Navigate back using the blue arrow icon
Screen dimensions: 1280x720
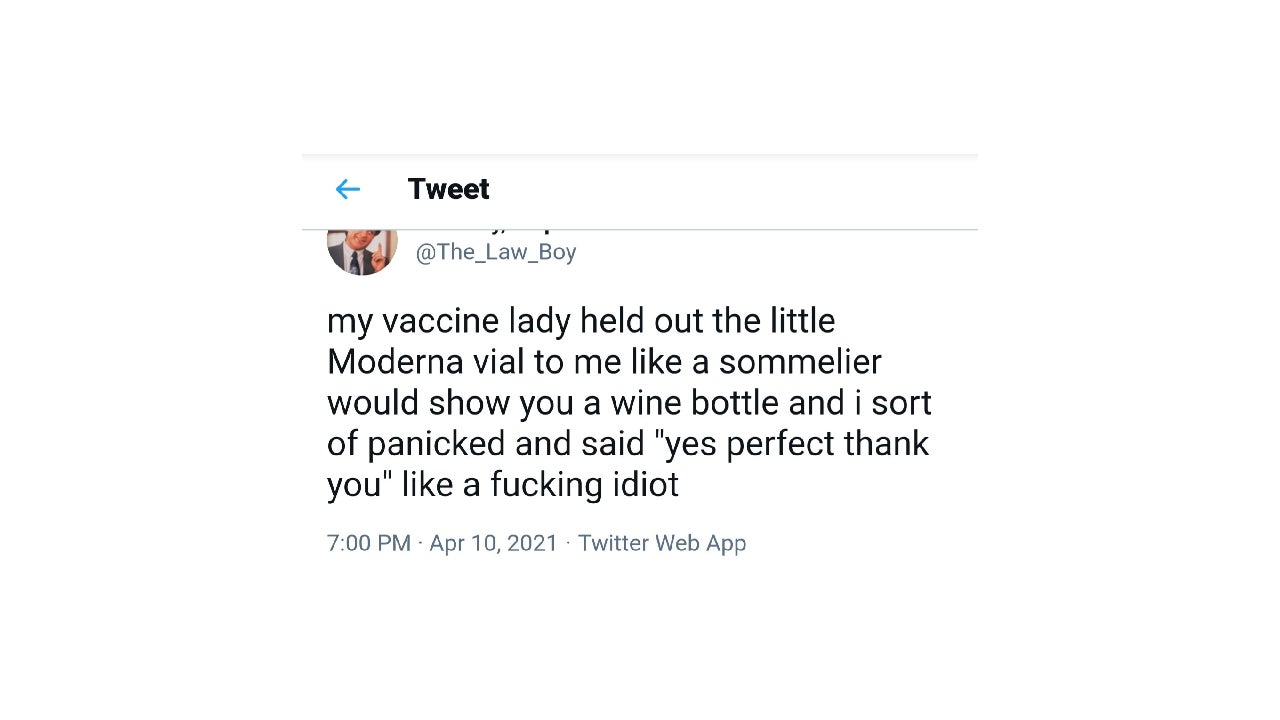click(x=347, y=189)
